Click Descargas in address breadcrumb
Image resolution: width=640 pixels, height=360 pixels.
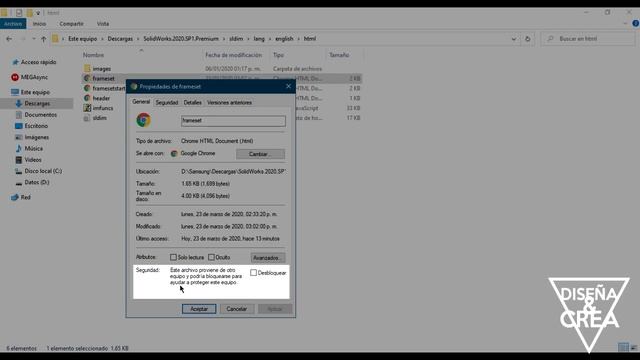point(120,39)
